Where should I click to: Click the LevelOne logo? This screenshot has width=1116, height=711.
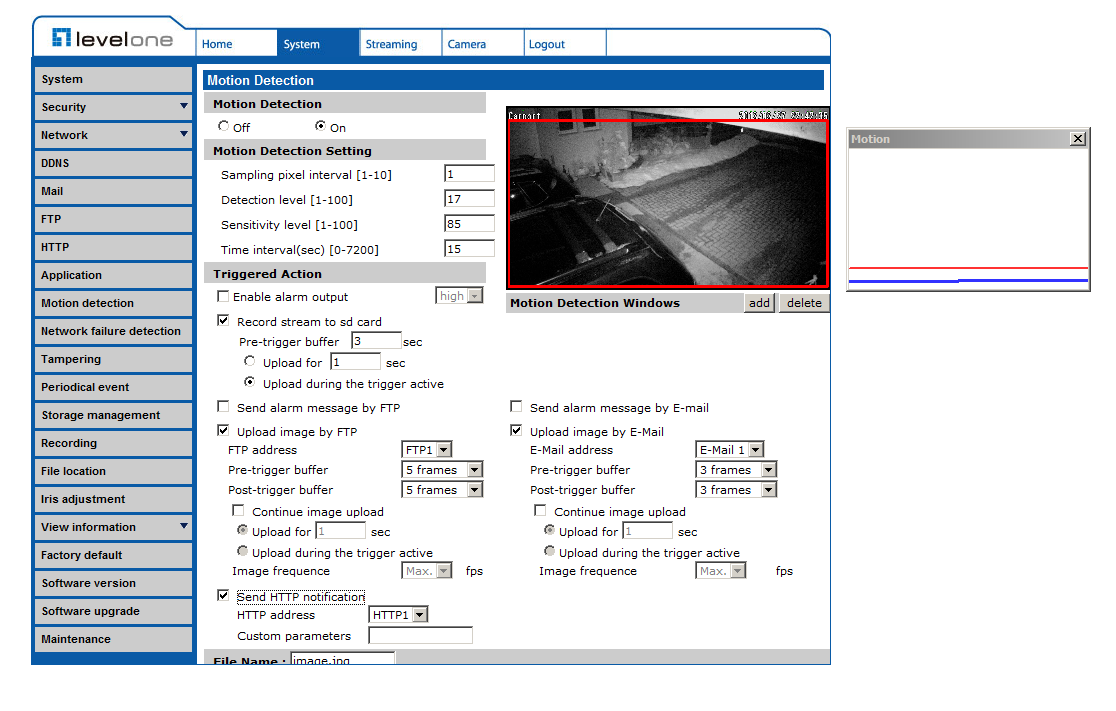pos(112,38)
